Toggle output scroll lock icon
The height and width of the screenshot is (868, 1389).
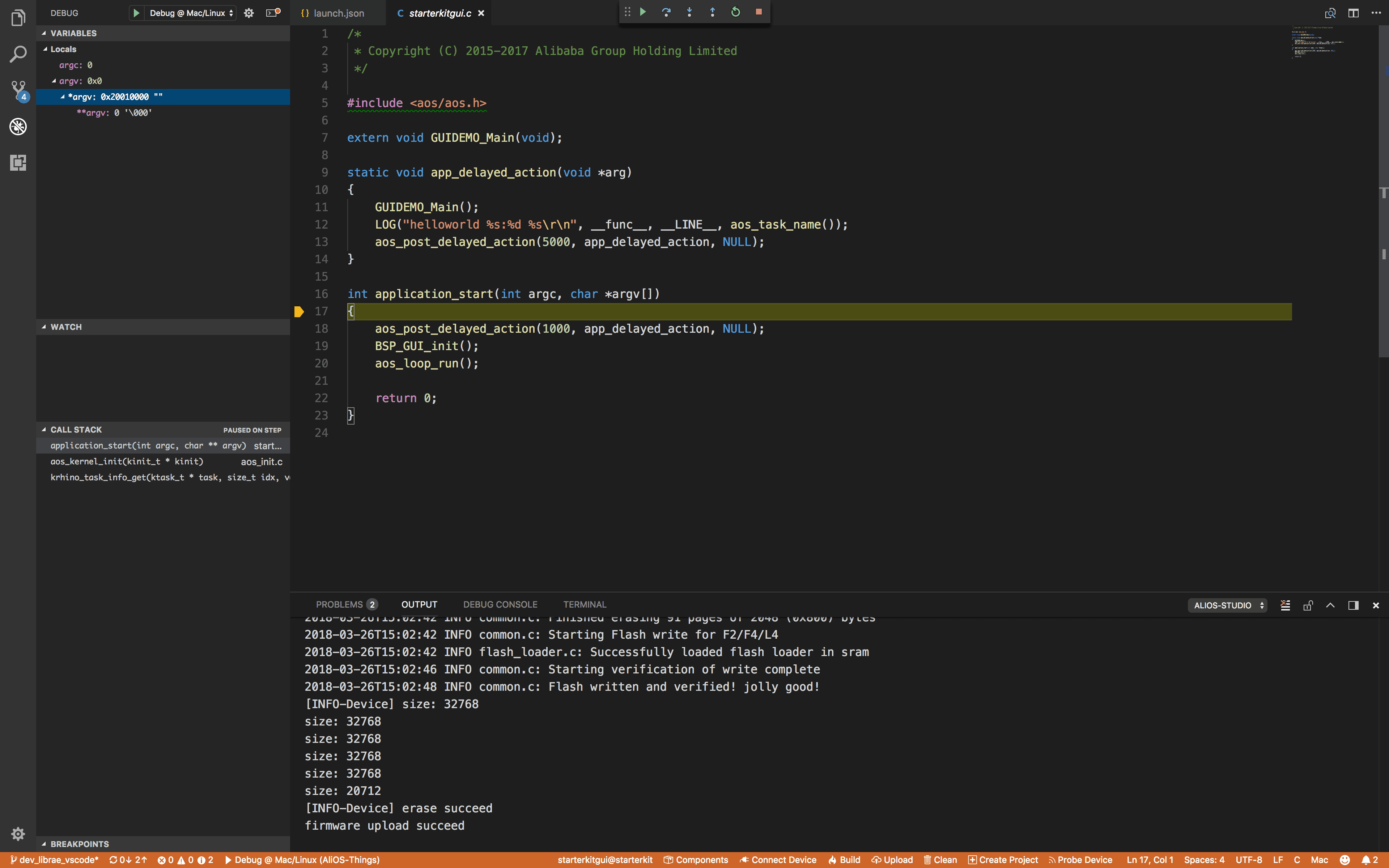click(1308, 605)
